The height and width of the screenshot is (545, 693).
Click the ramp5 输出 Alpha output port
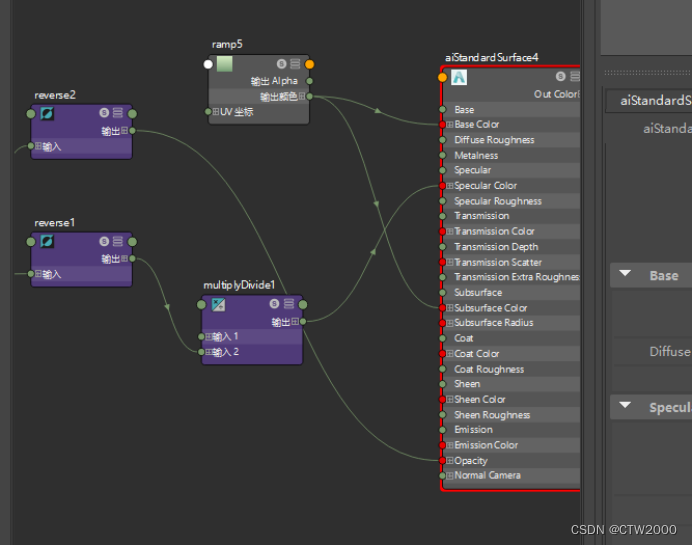tap(309, 81)
